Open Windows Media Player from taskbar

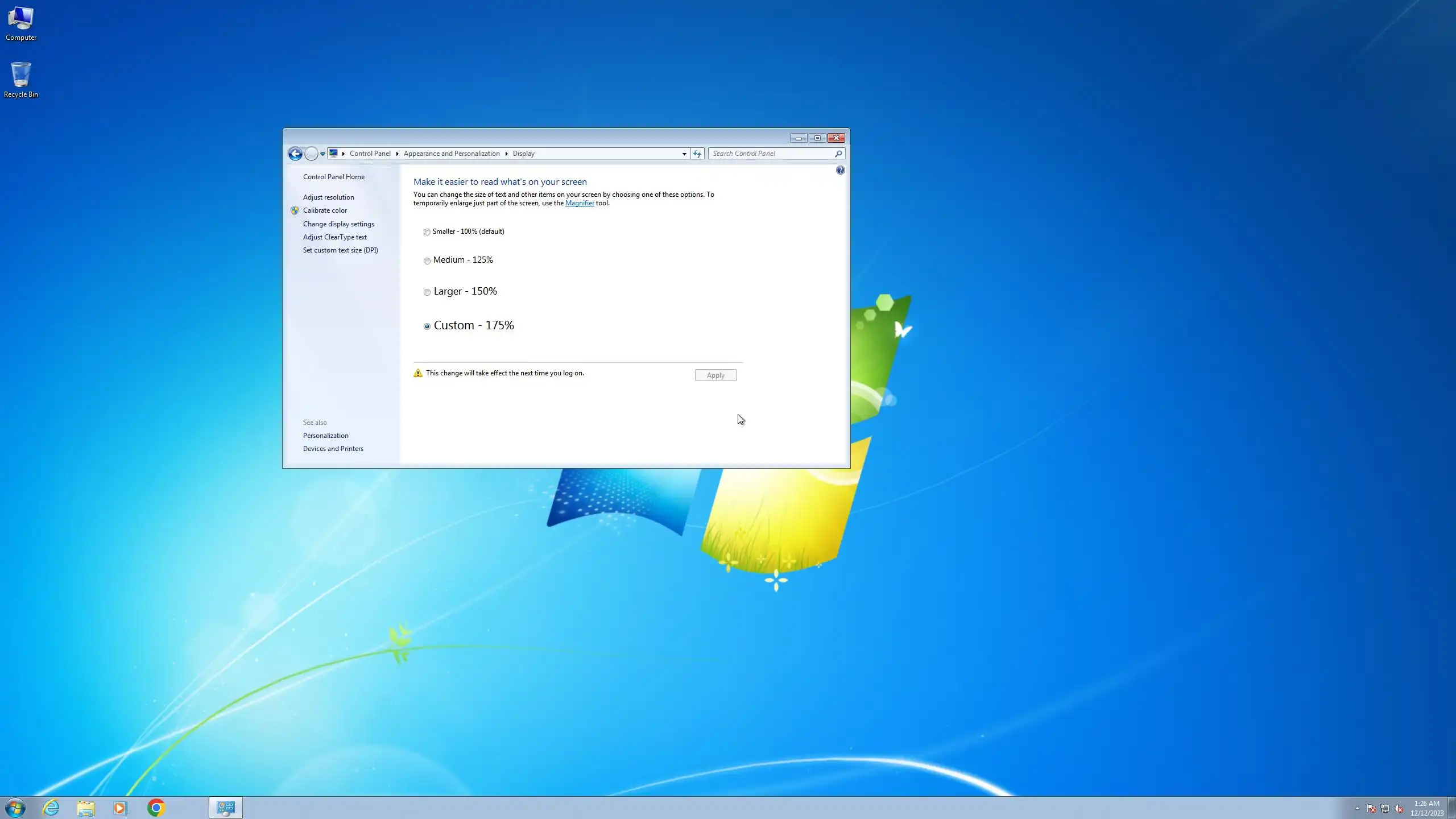click(x=120, y=808)
